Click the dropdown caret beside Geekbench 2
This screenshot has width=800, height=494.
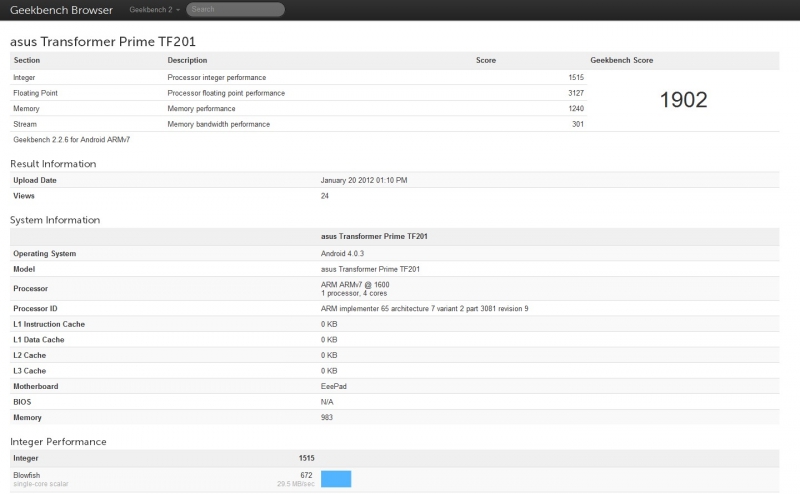[x=175, y=10]
